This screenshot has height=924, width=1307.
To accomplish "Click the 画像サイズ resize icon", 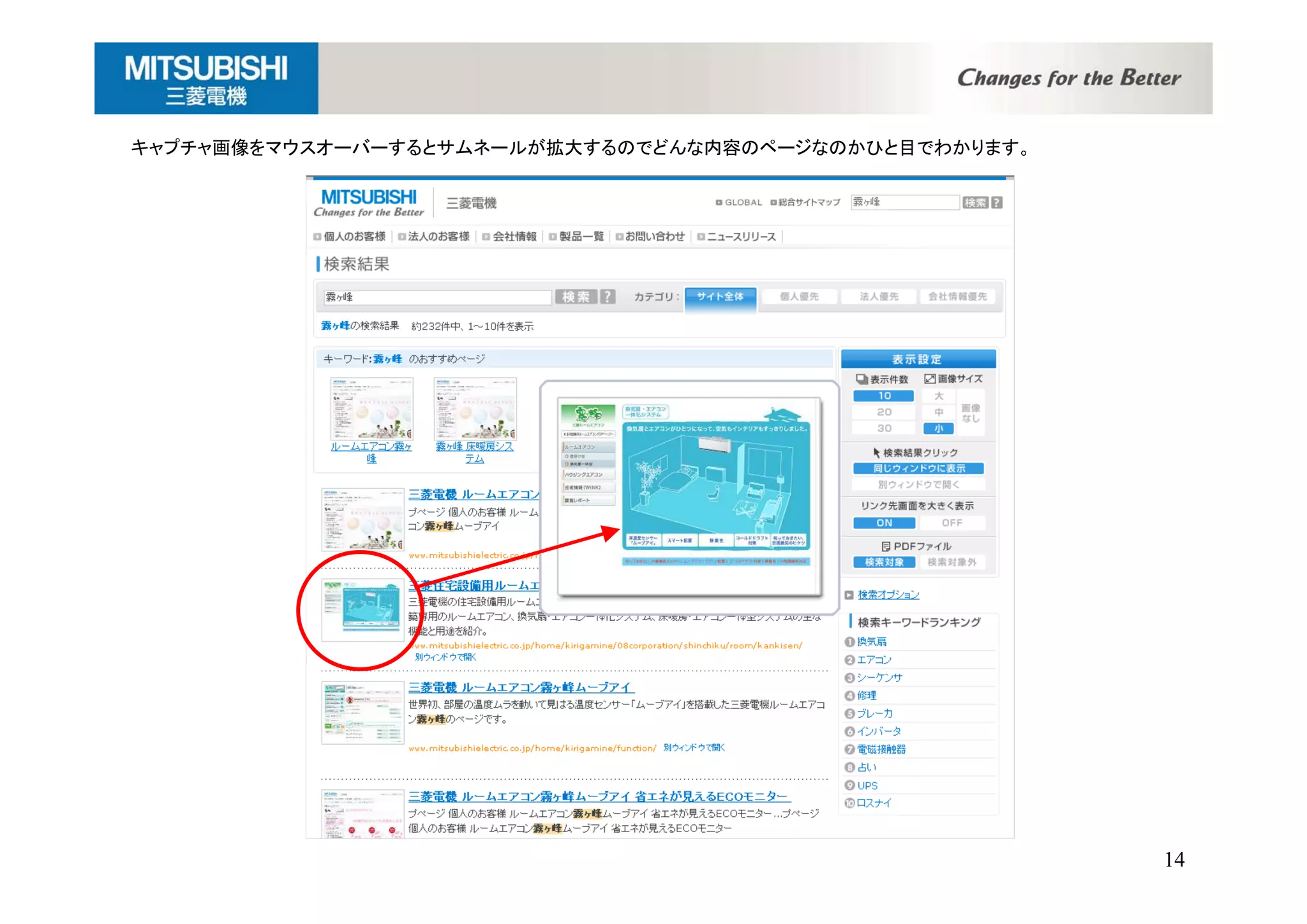I will 930,379.
